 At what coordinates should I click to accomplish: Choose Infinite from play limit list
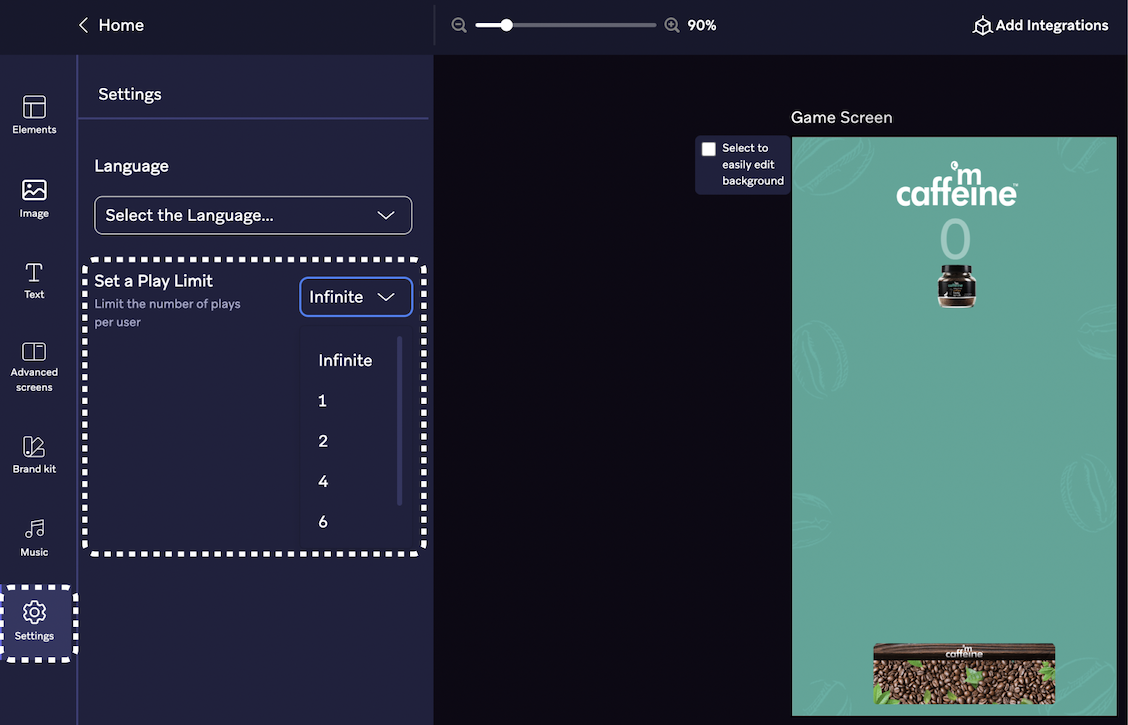click(x=345, y=360)
